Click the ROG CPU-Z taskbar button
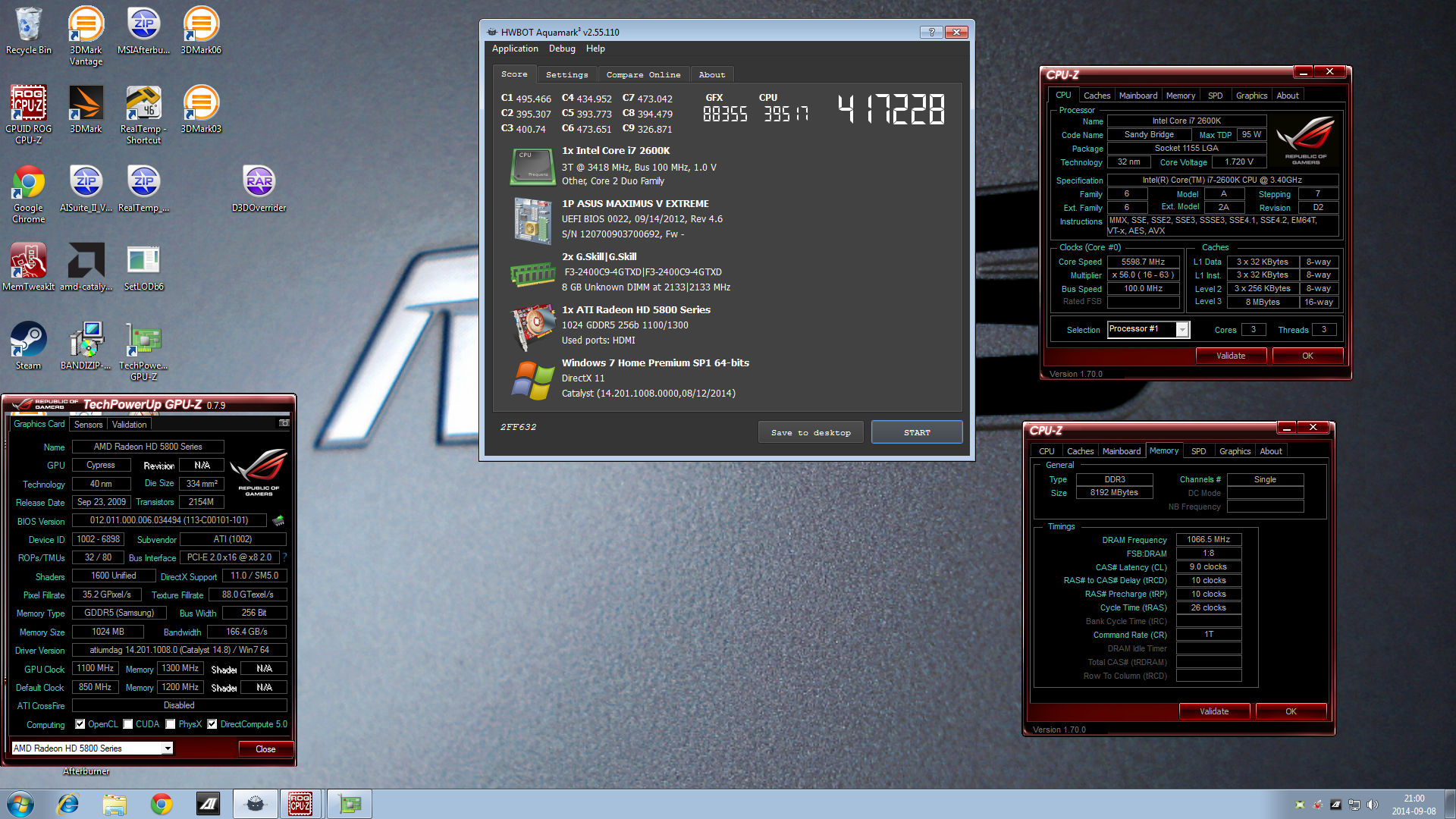1456x819 pixels. click(x=300, y=804)
